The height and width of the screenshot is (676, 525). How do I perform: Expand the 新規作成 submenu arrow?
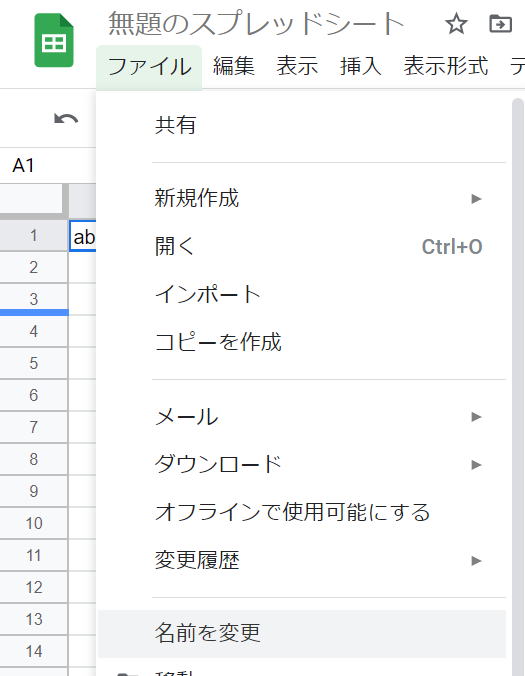(x=476, y=199)
